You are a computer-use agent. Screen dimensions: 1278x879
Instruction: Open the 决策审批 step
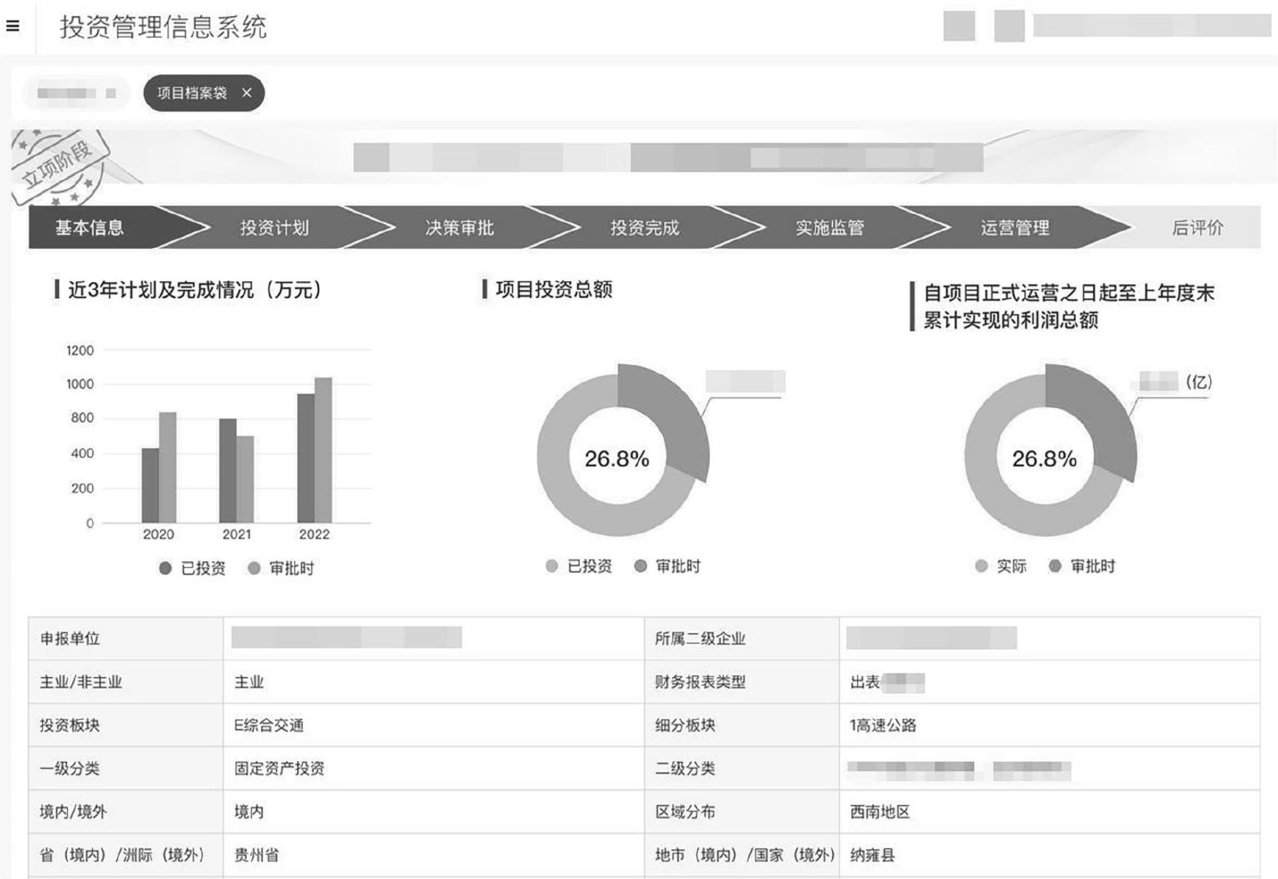tap(459, 228)
